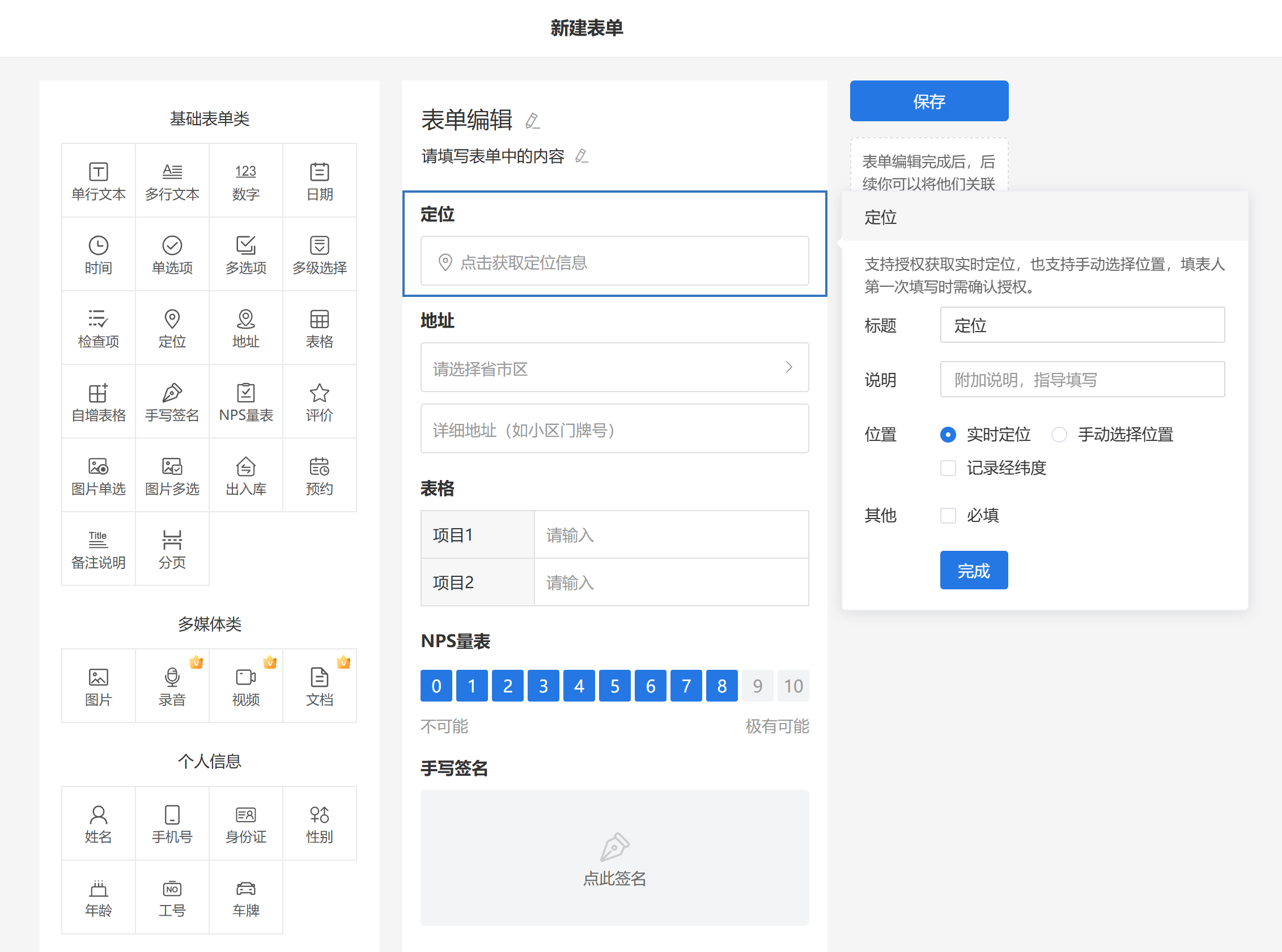Add a 单行文本 single-line text field
This screenshot has height=952, width=1282.
pyautogui.click(x=98, y=181)
